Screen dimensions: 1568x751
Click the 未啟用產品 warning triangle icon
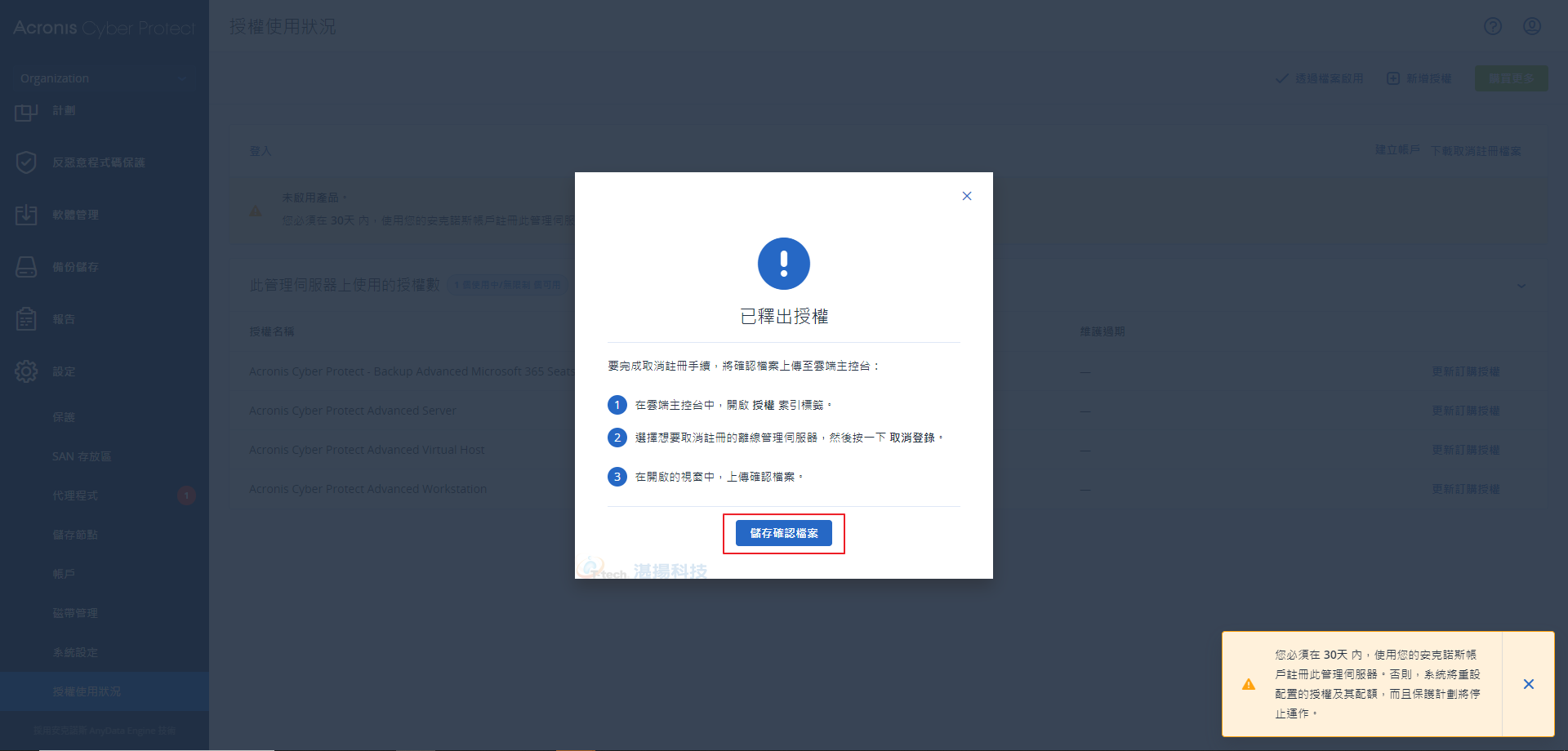256,211
